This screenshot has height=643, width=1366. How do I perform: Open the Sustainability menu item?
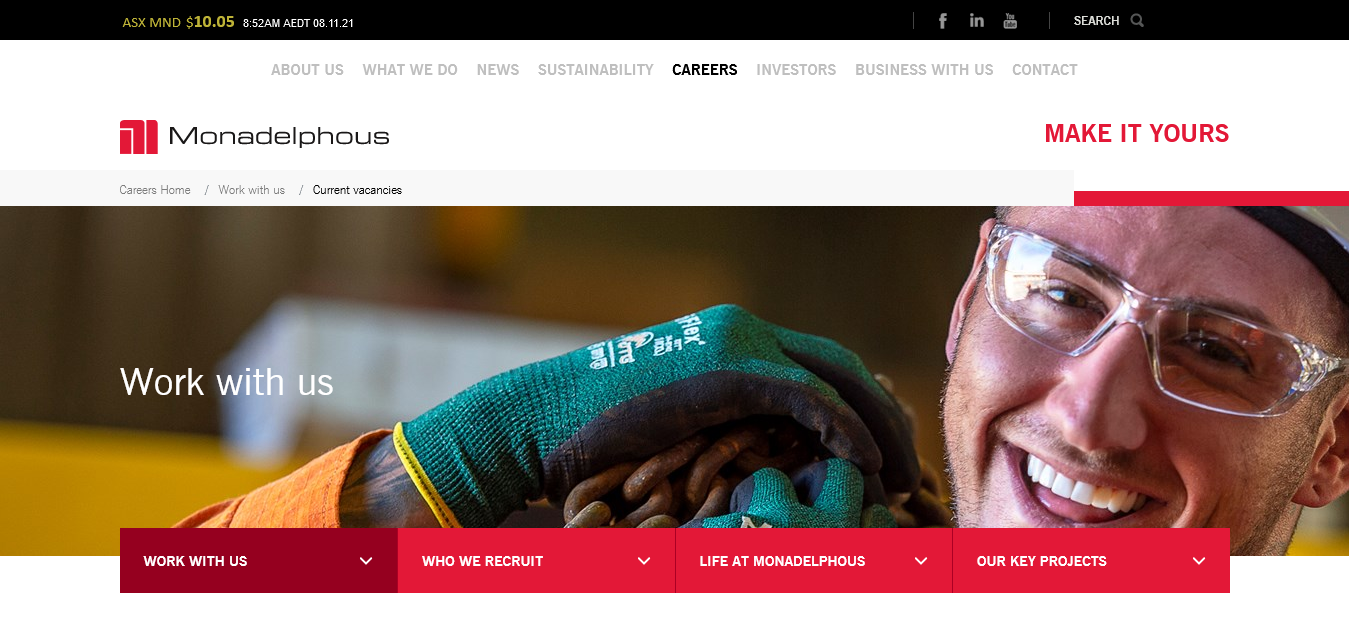pyautogui.click(x=596, y=70)
